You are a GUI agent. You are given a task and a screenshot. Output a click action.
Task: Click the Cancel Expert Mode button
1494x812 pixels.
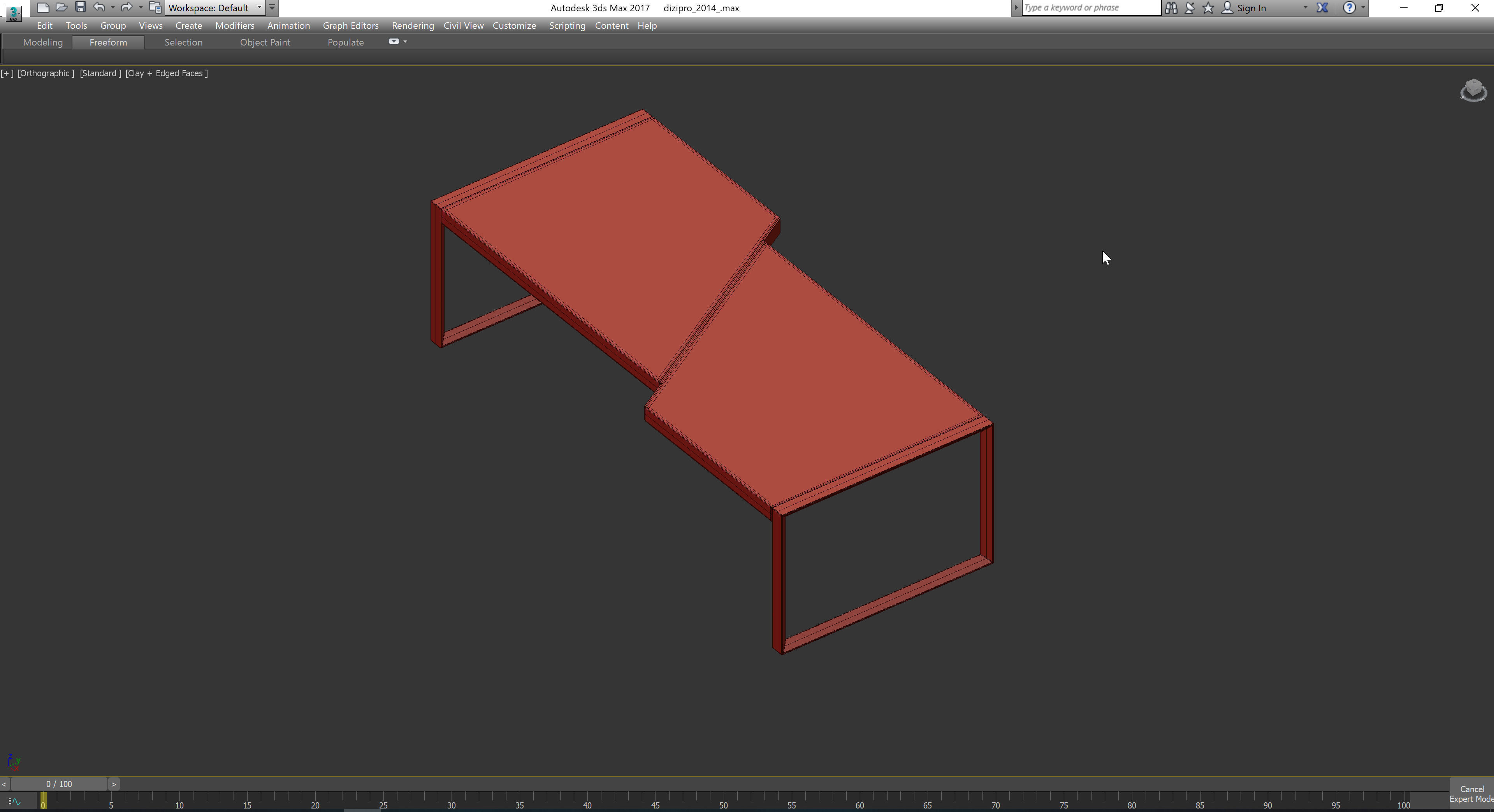[x=1471, y=794]
